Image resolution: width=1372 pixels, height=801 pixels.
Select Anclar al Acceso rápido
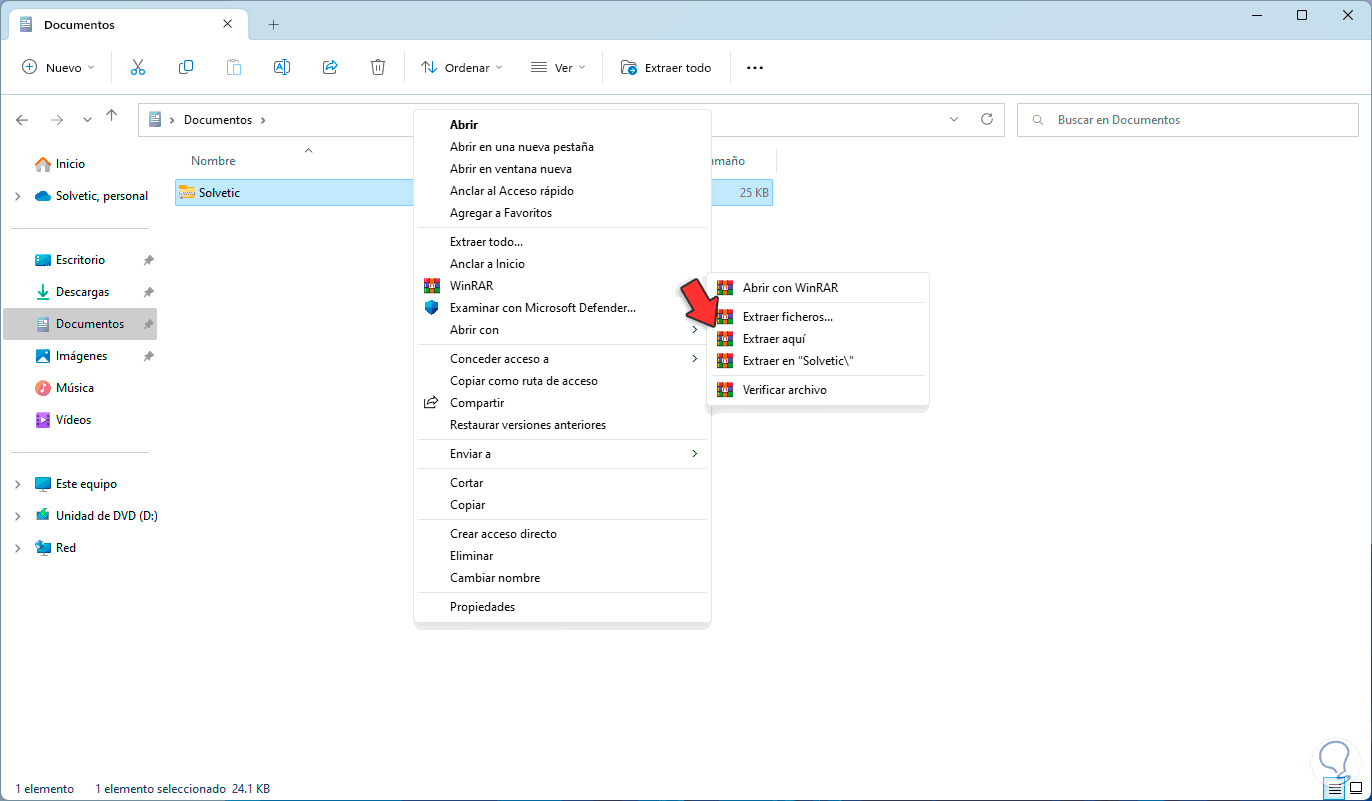(x=562, y=191)
